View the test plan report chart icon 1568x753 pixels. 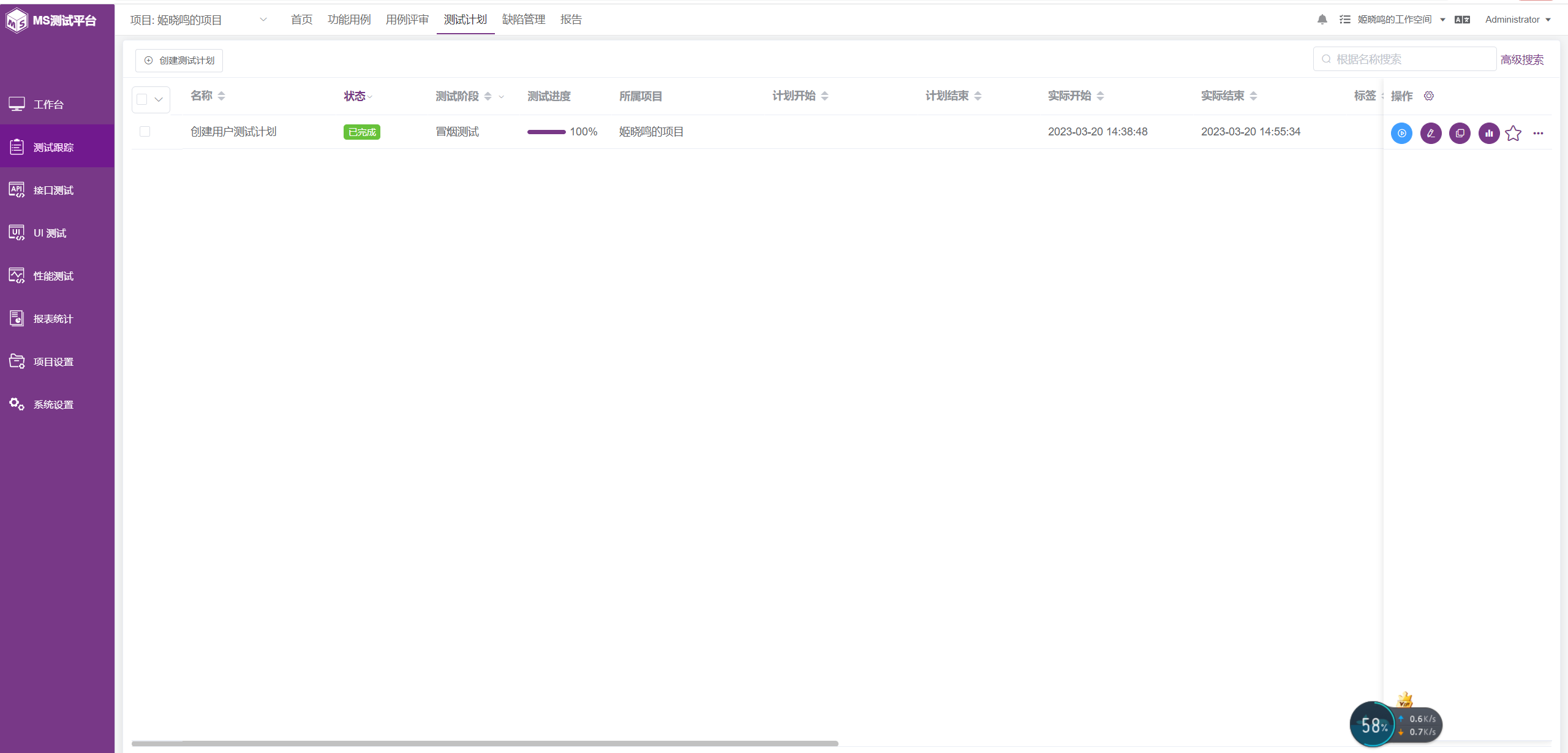click(x=1488, y=133)
